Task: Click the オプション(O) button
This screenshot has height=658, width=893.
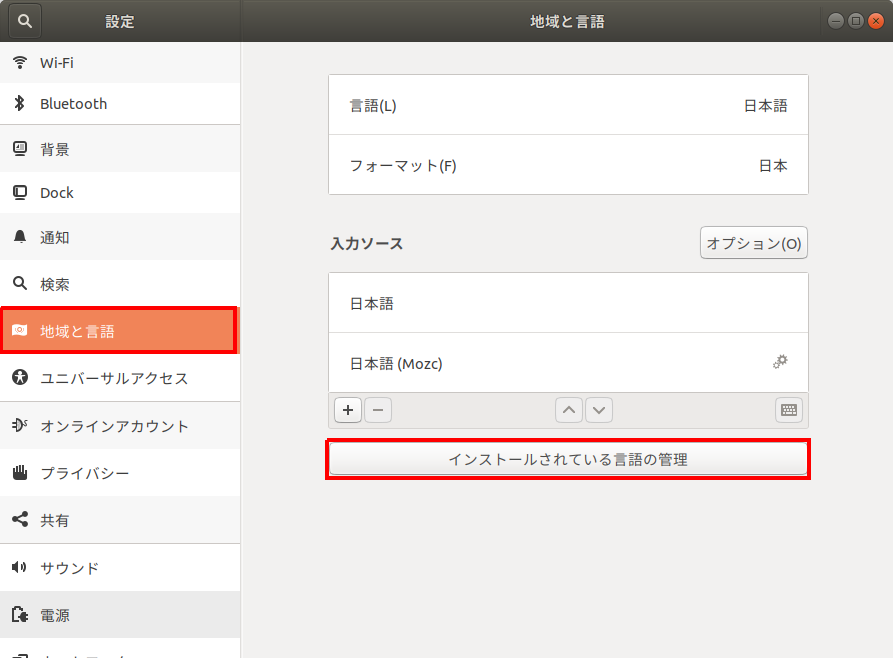Action: click(753, 243)
